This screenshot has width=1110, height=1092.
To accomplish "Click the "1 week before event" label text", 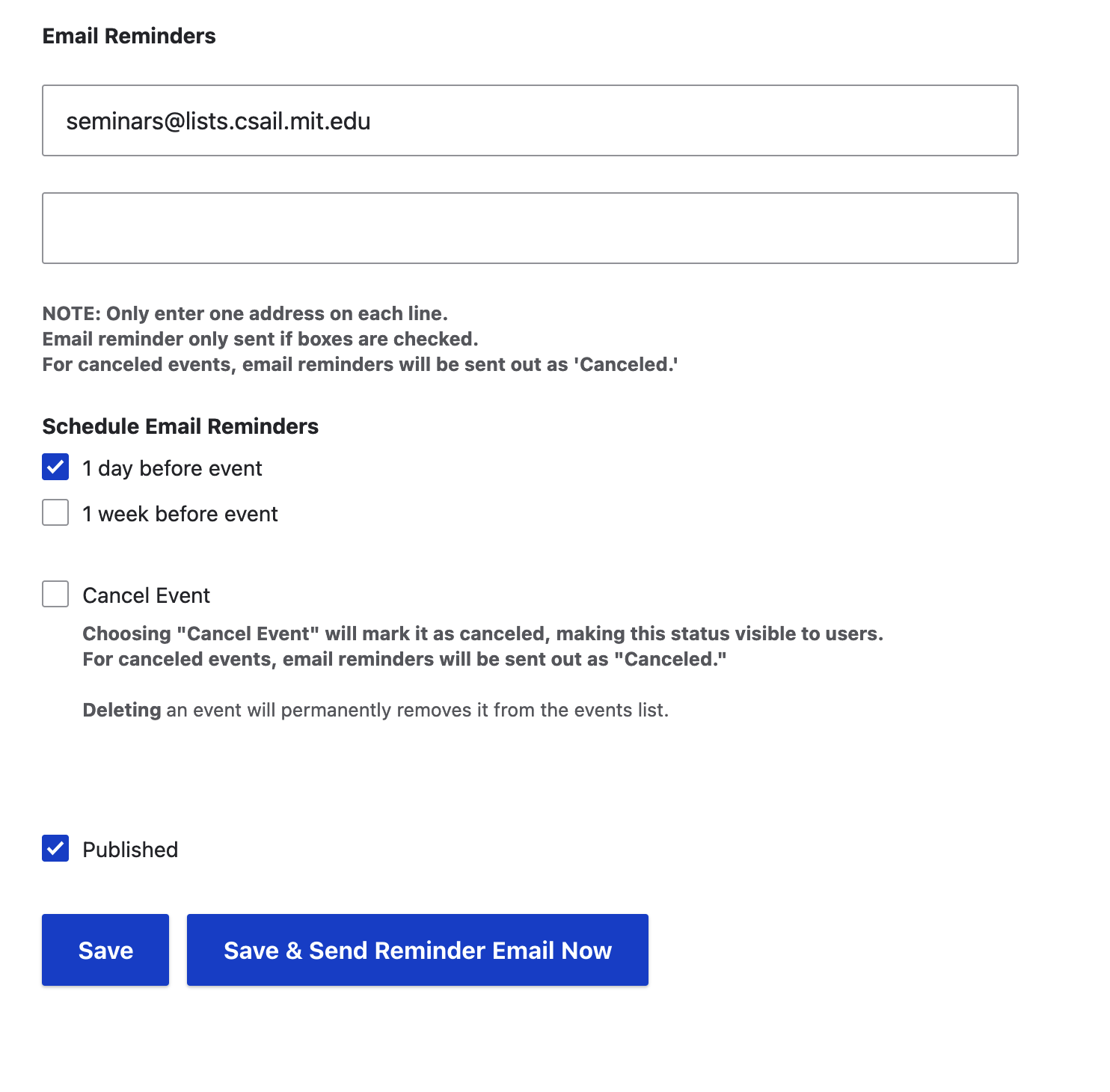I will 180,515.
